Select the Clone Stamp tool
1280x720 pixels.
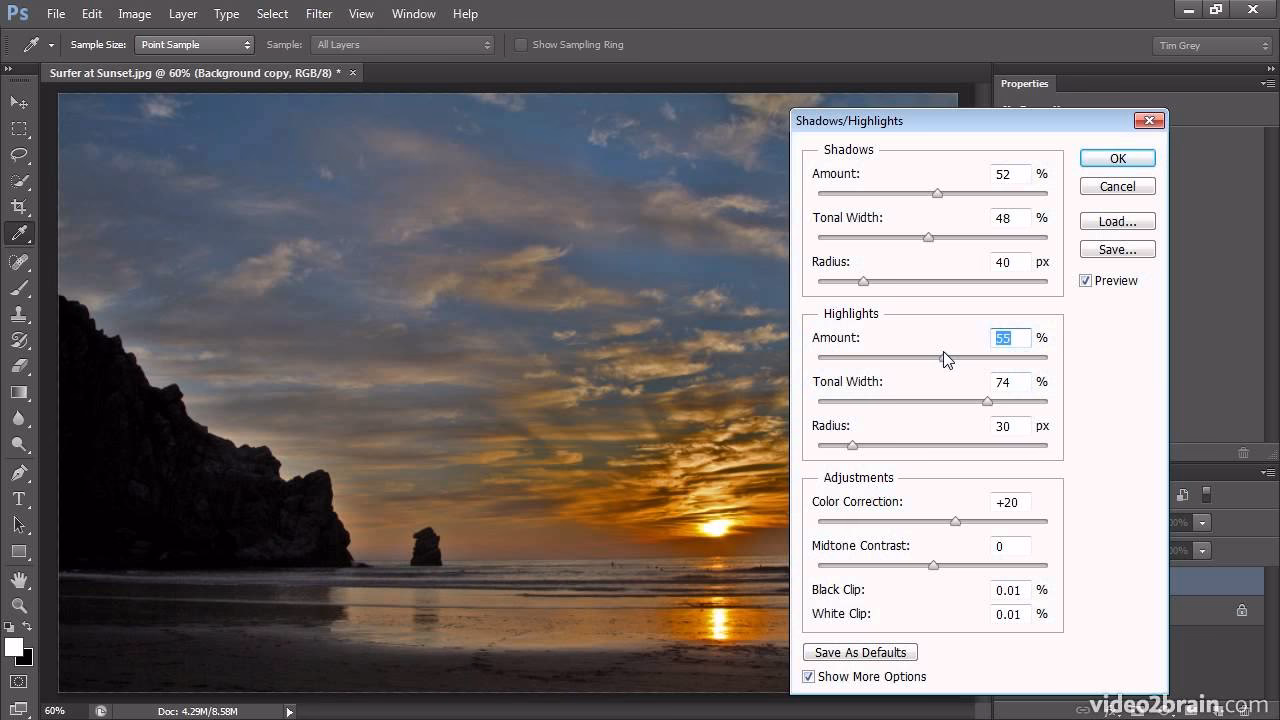pos(20,312)
